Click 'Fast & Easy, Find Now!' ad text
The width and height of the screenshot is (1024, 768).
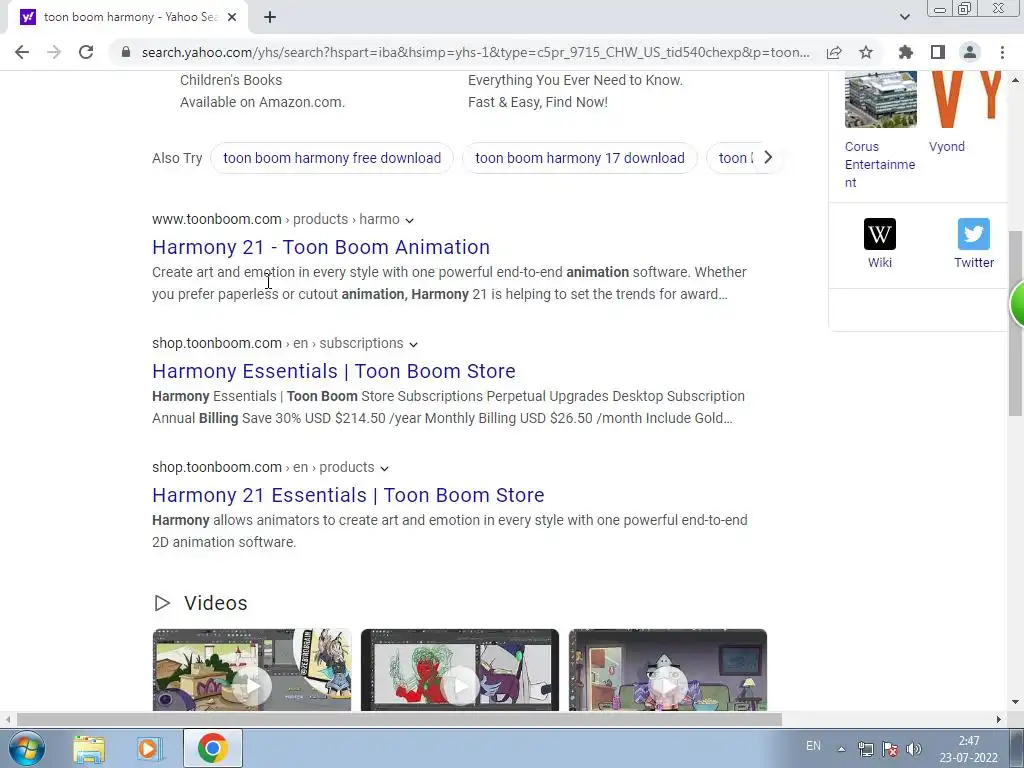[x=537, y=102]
